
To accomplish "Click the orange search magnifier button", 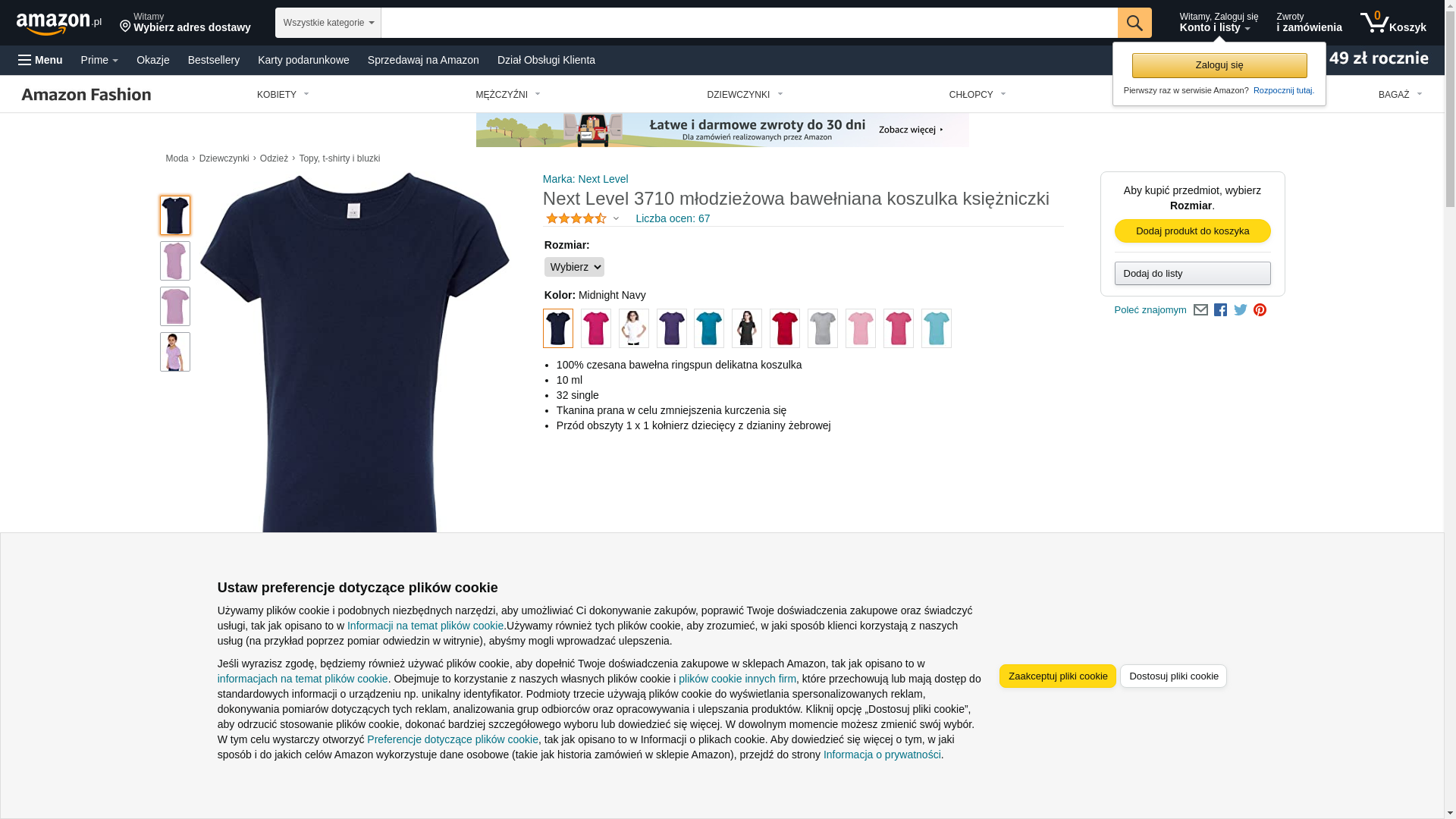I will (x=1134, y=23).
